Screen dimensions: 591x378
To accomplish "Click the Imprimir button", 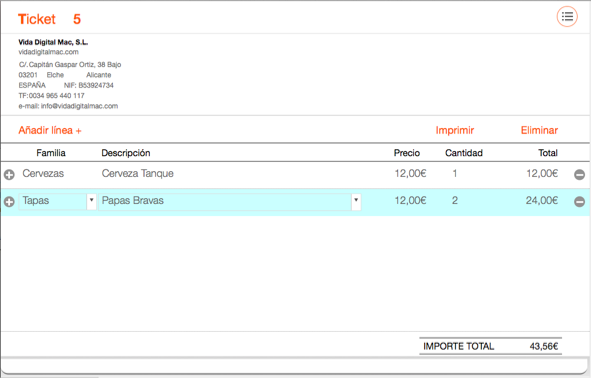I will click(x=455, y=130).
